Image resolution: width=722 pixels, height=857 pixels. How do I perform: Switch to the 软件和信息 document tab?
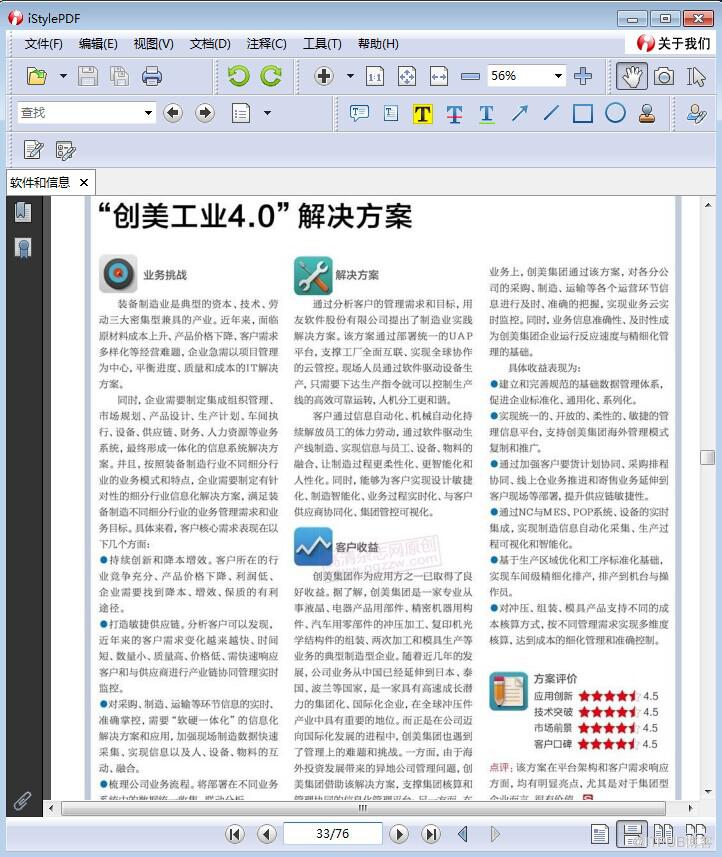pyautogui.click(x=40, y=183)
